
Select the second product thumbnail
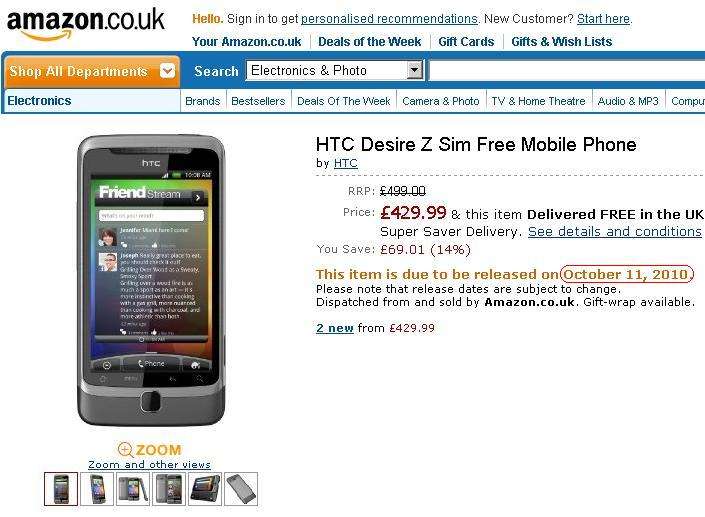tap(97, 489)
